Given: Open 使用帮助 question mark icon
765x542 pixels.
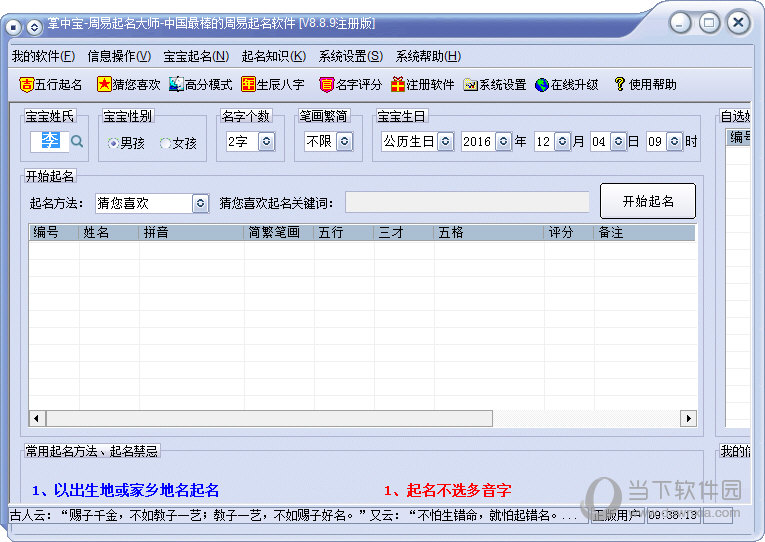Looking at the screenshot, I should coord(619,84).
